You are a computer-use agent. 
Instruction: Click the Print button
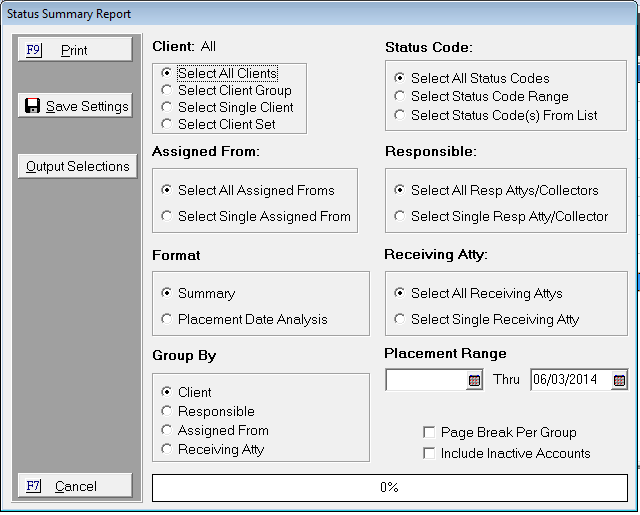(75, 50)
